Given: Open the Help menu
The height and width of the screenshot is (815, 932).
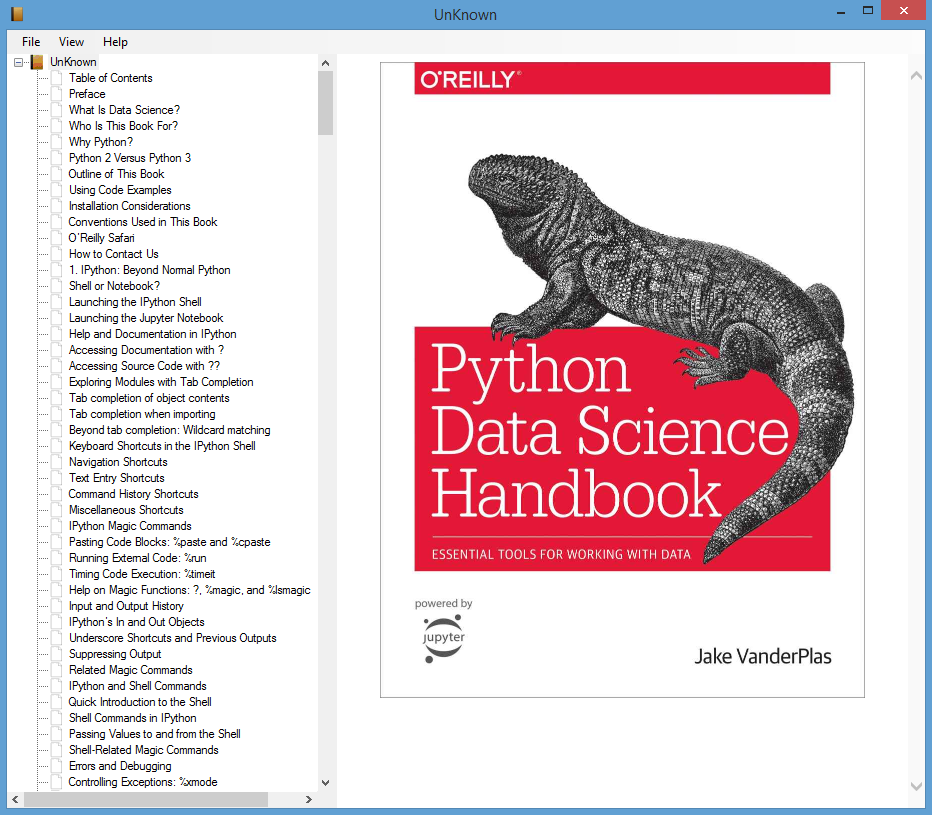Looking at the screenshot, I should click(x=115, y=42).
